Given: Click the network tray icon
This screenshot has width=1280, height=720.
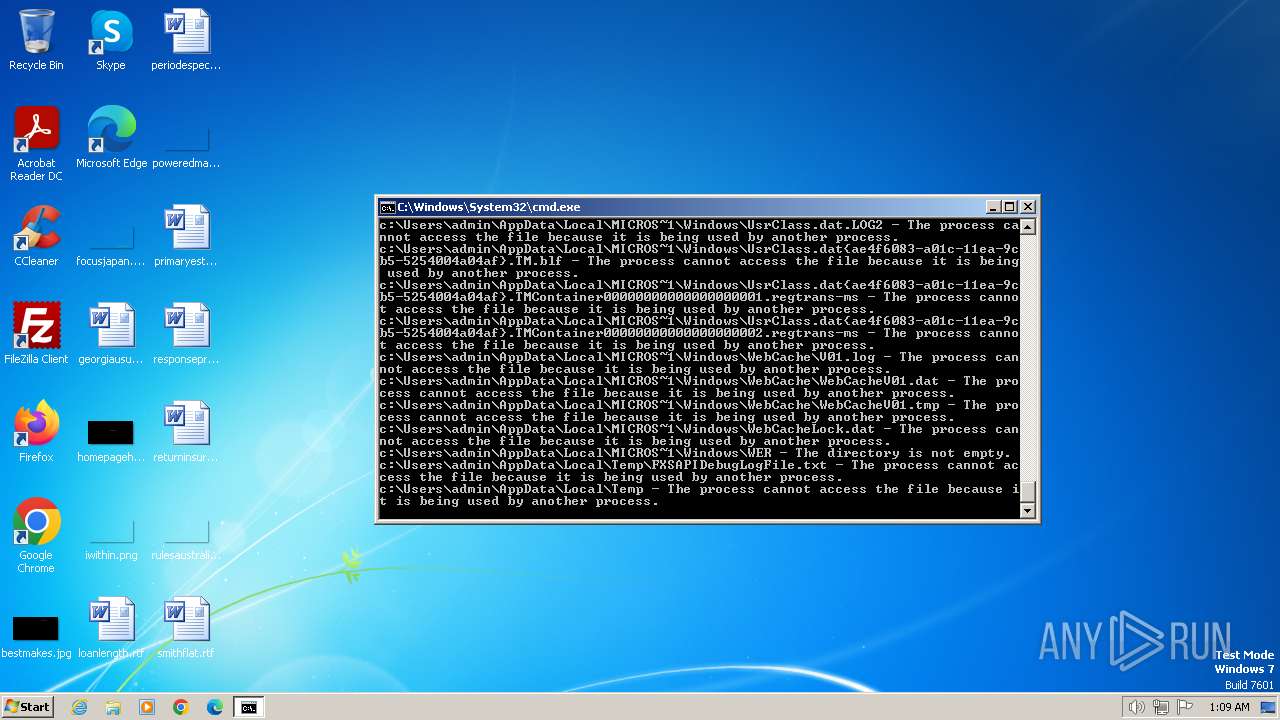Looking at the screenshot, I should (x=1161, y=707).
